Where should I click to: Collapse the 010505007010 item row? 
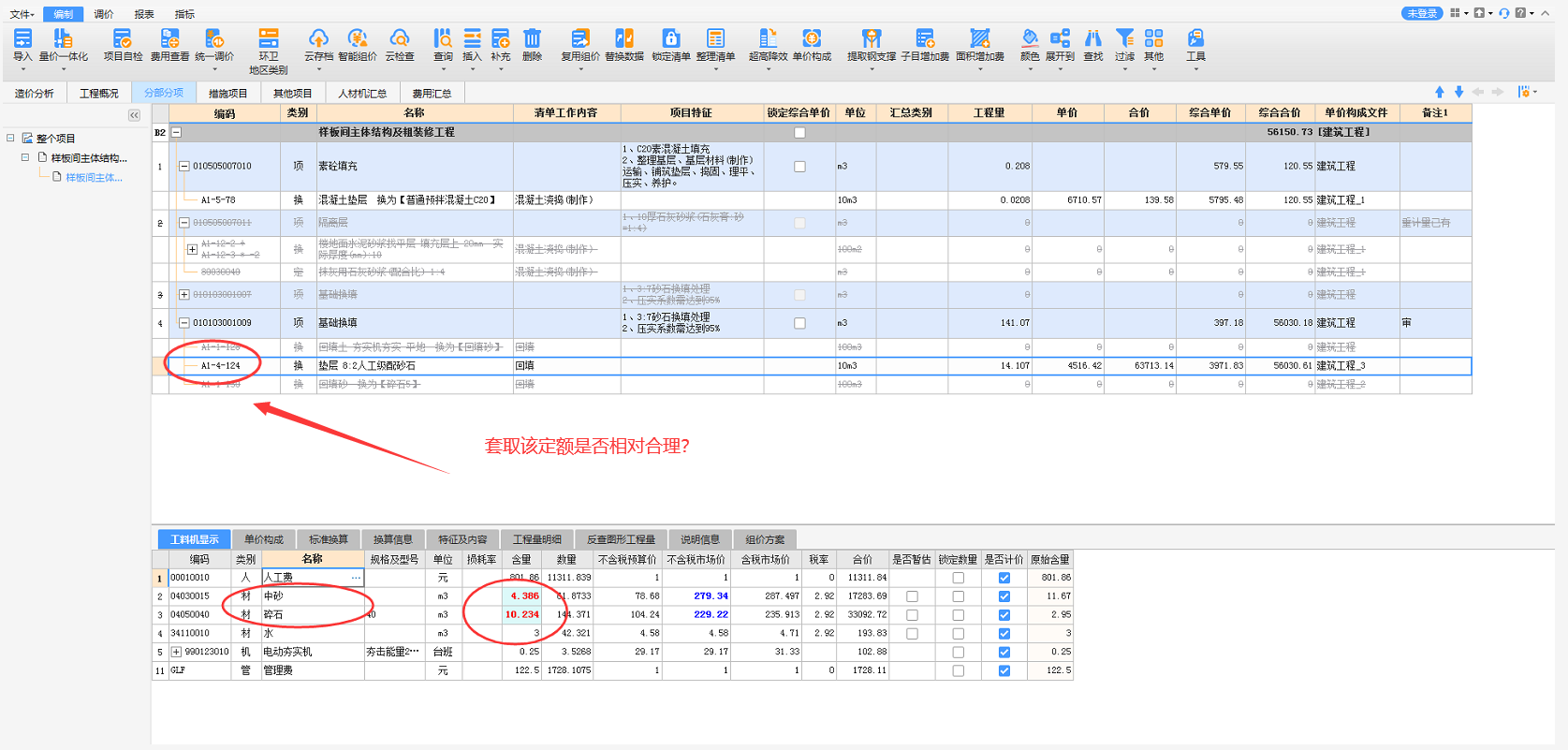tap(184, 167)
